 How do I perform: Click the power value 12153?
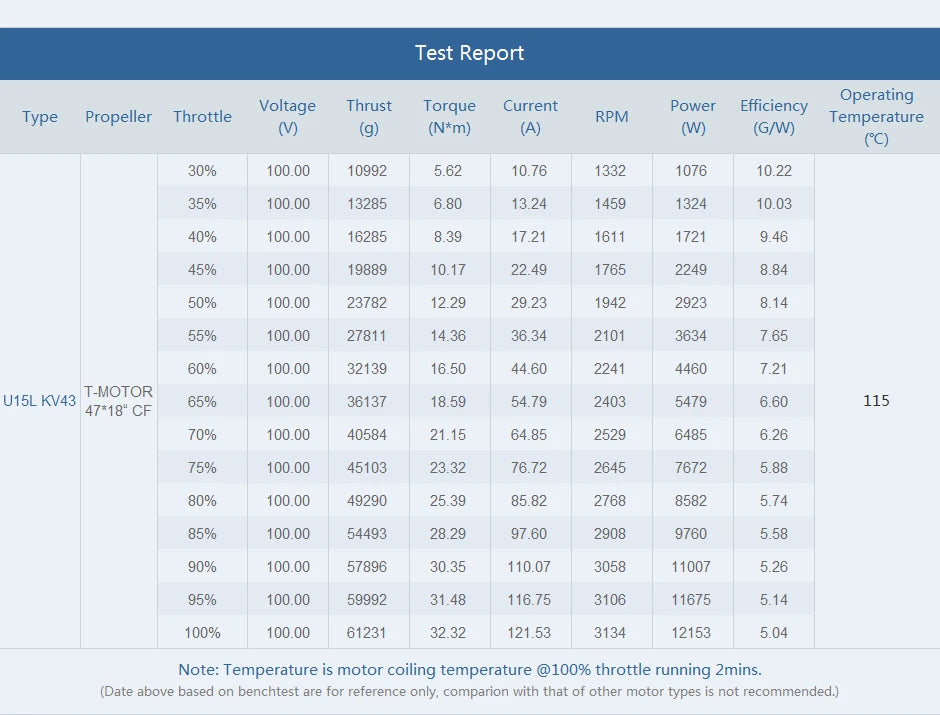pos(691,632)
